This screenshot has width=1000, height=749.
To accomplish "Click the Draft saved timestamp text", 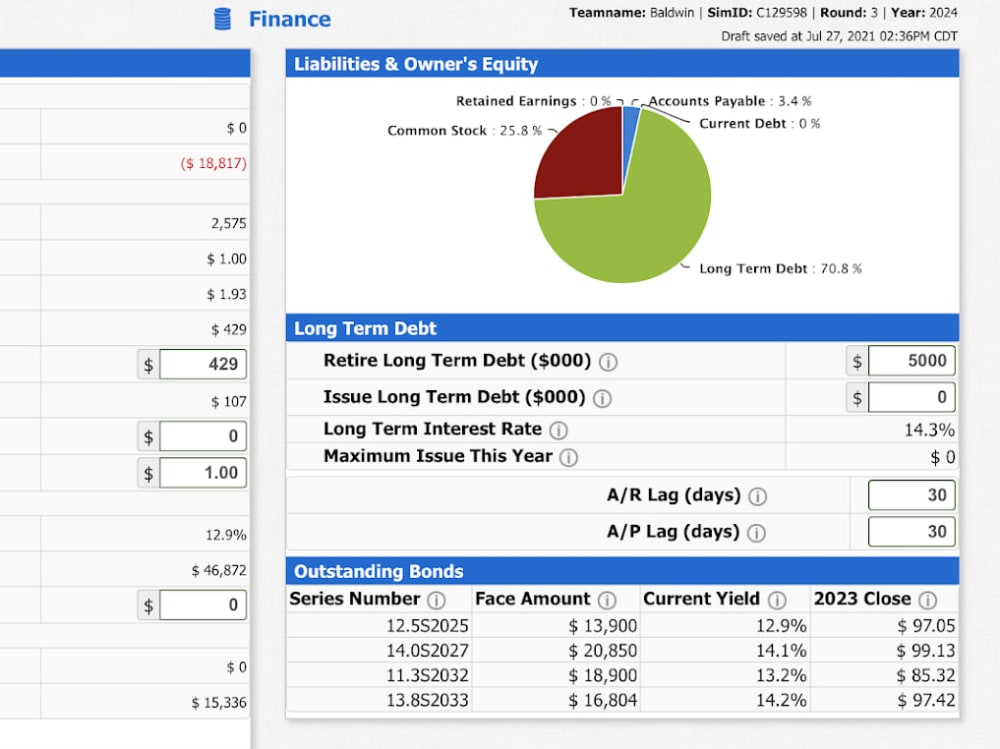I will [x=839, y=36].
